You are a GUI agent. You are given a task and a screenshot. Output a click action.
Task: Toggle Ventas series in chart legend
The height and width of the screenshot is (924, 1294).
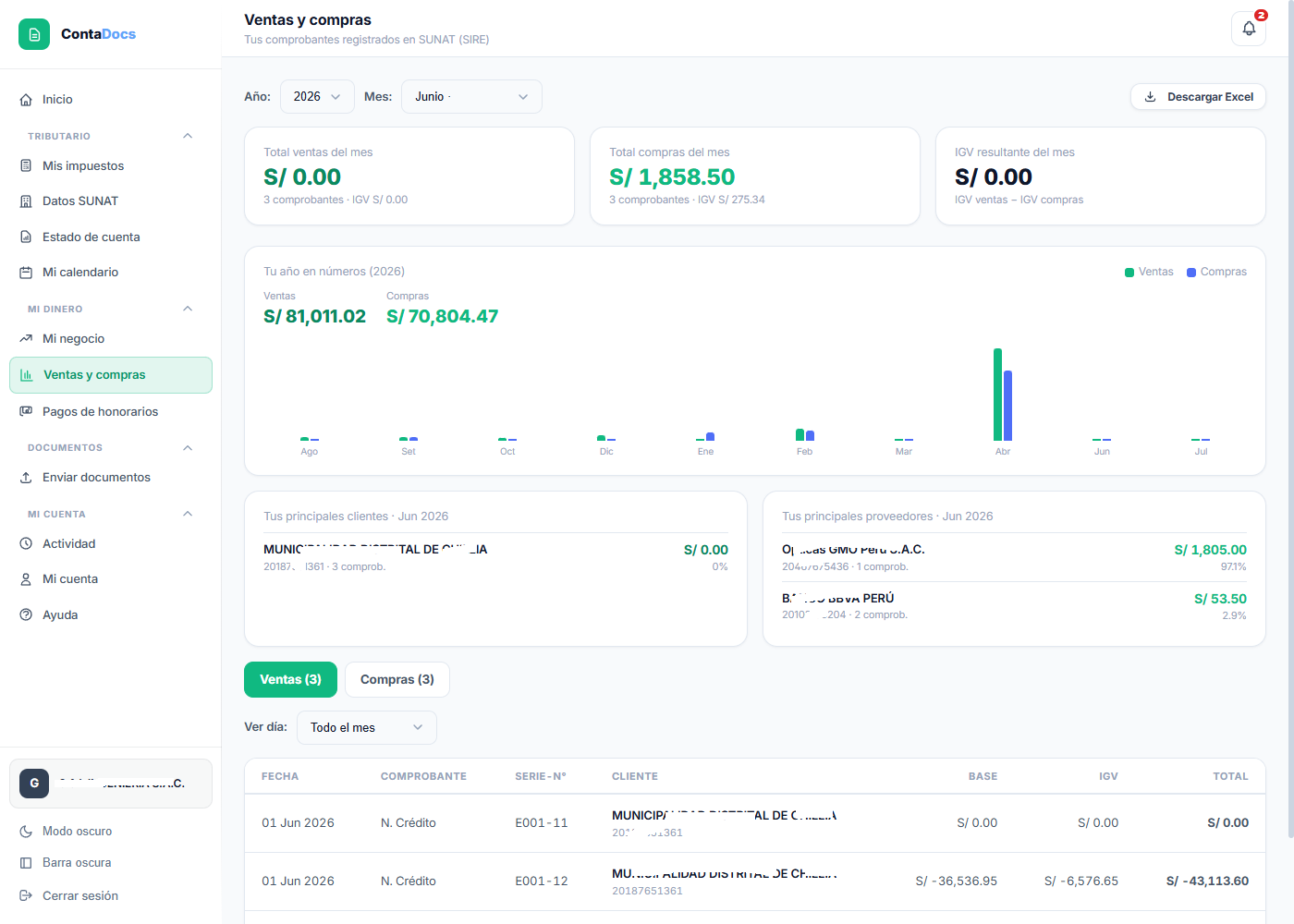click(1149, 273)
